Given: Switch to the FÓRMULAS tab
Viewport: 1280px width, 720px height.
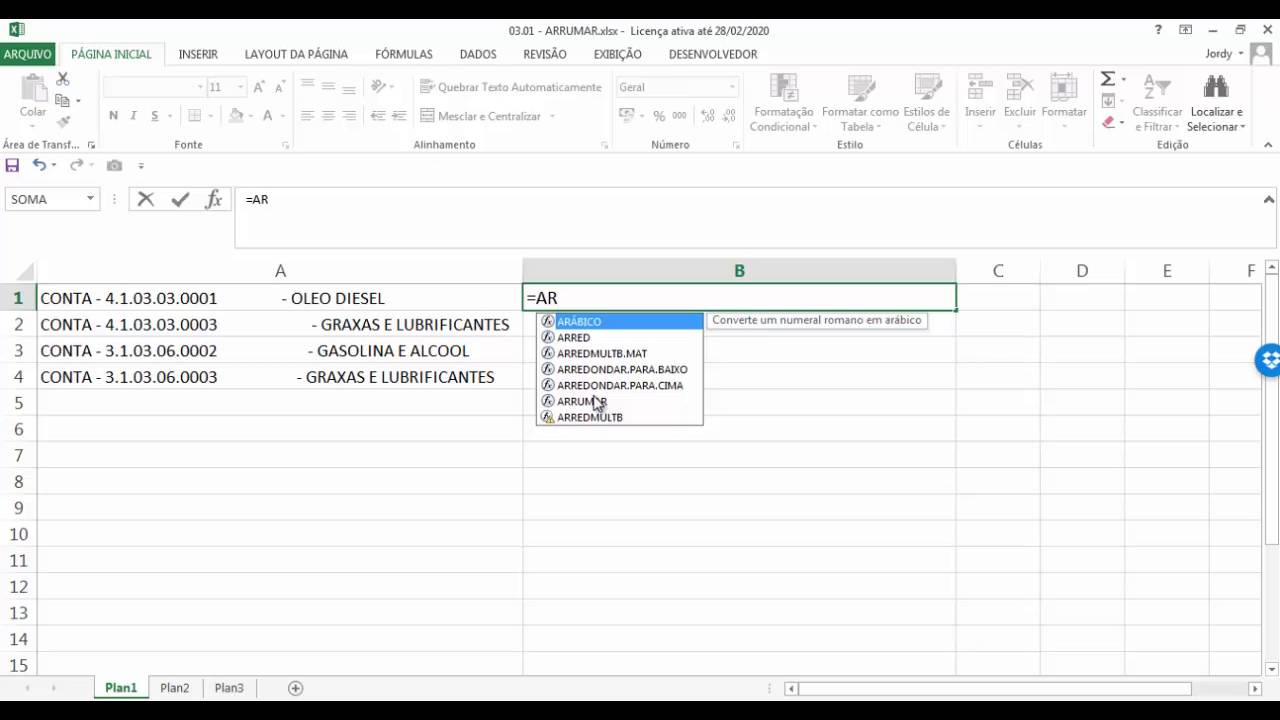Looking at the screenshot, I should click(x=404, y=54).
